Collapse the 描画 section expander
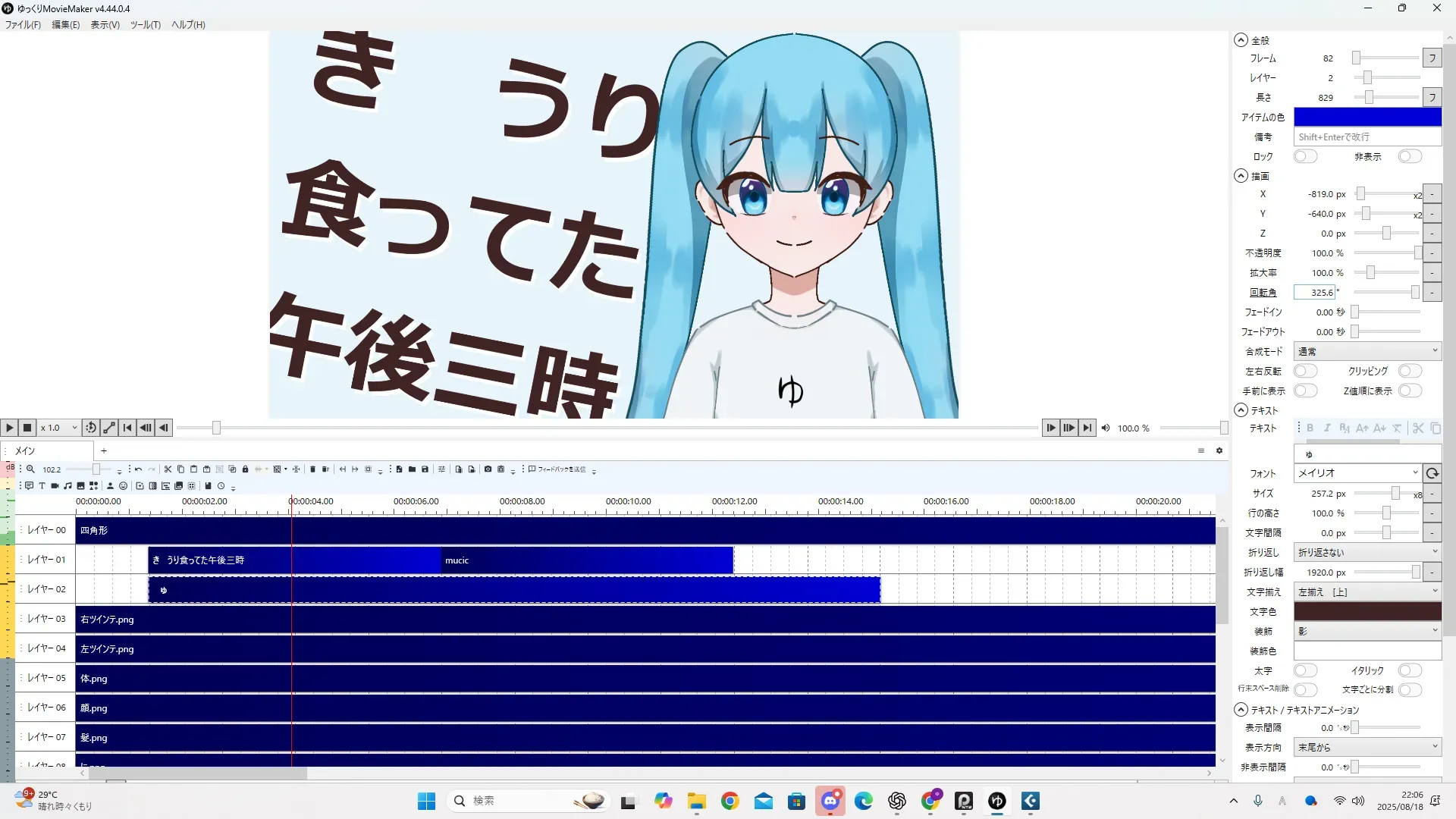Viewport: 1456px width, 819px height. [1241, 176]
